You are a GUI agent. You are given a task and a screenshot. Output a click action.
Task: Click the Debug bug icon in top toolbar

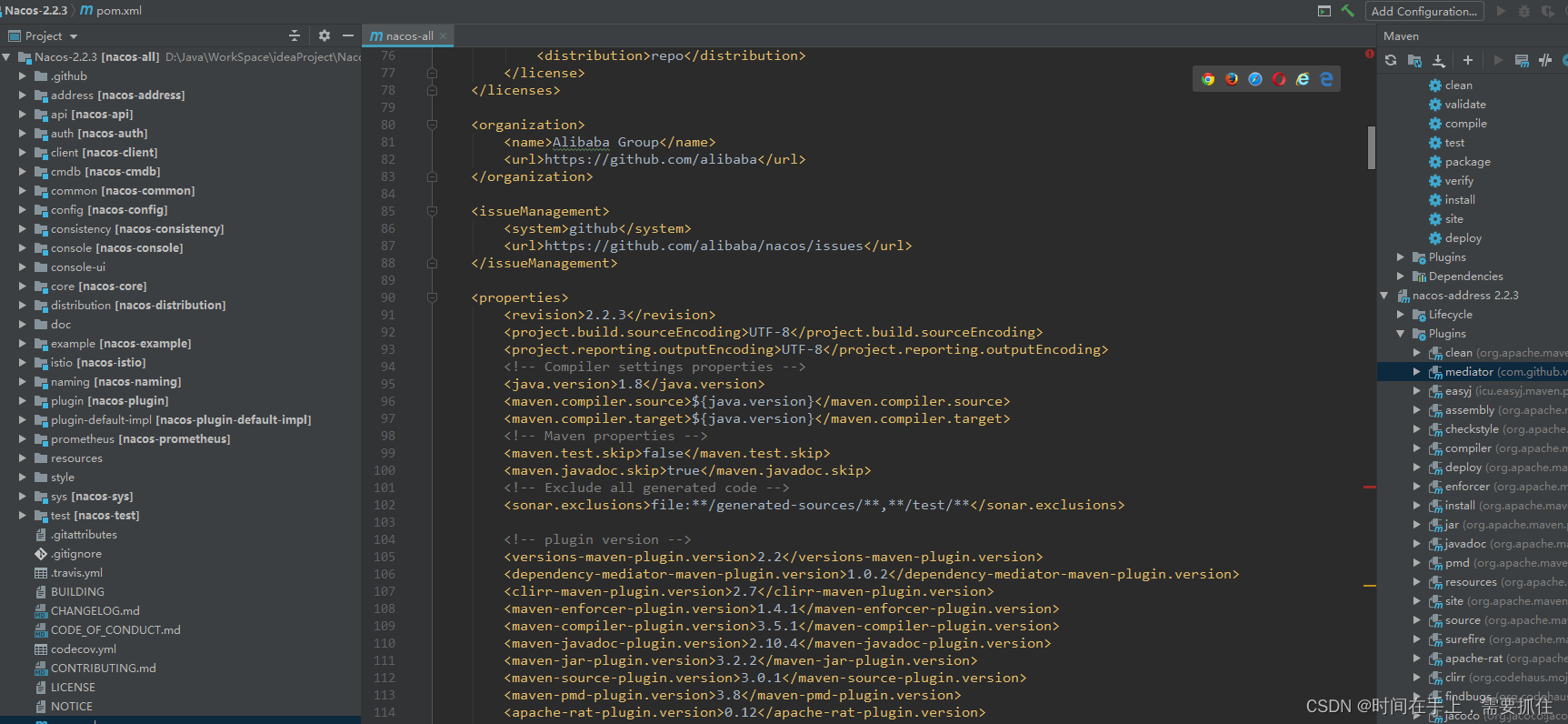pos(1524,11)
